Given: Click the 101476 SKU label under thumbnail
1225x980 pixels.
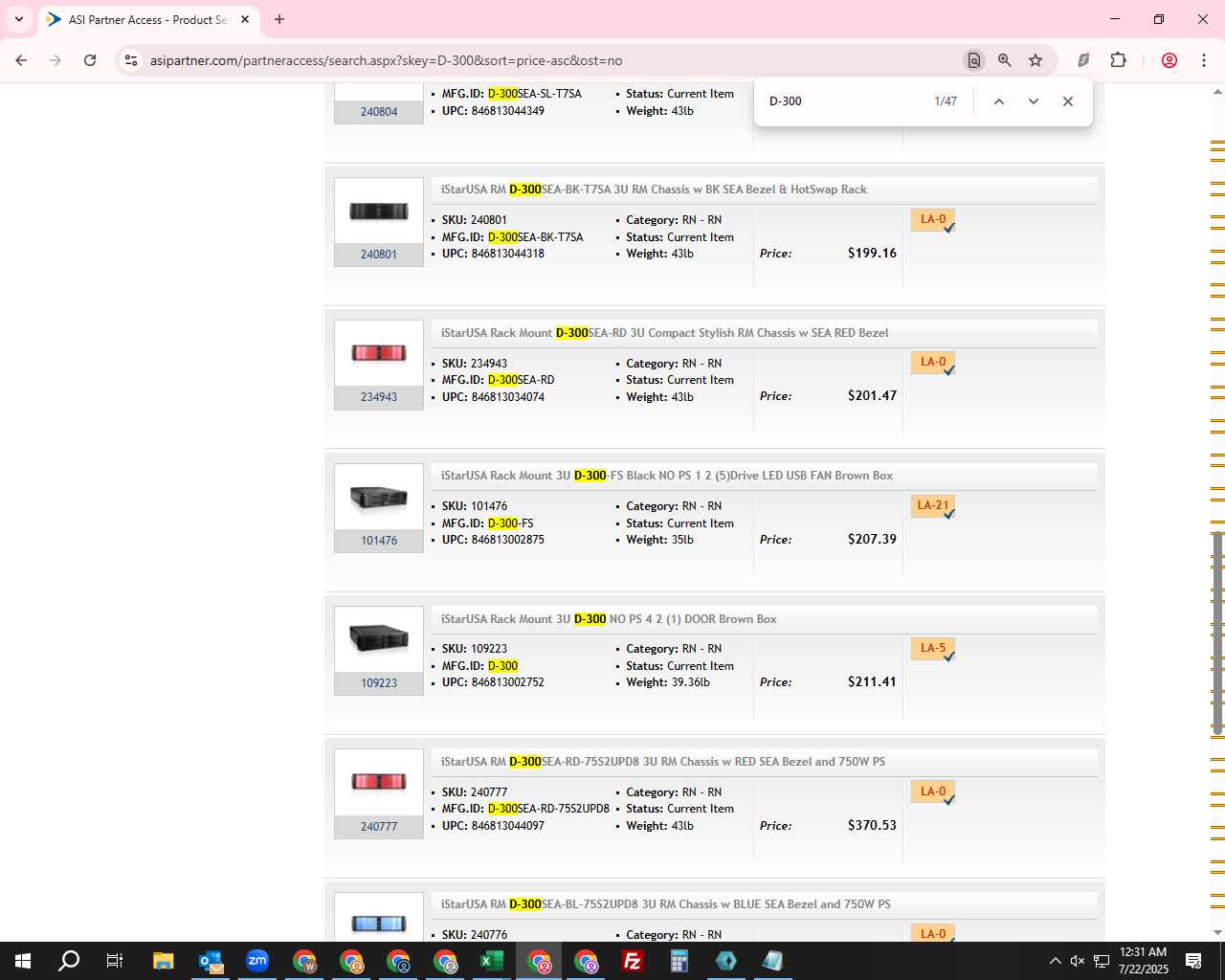Looking at the screenshot, I should point(379,541).
